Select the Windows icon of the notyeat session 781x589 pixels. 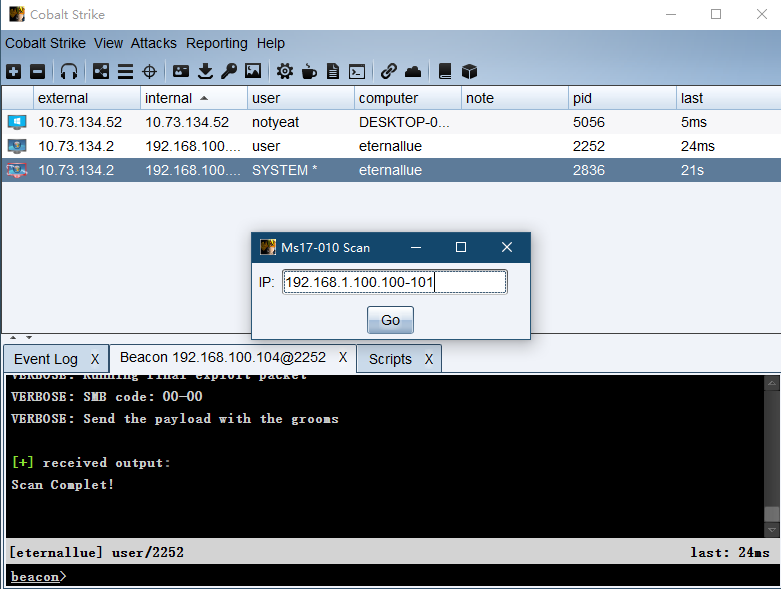[17, 122]
